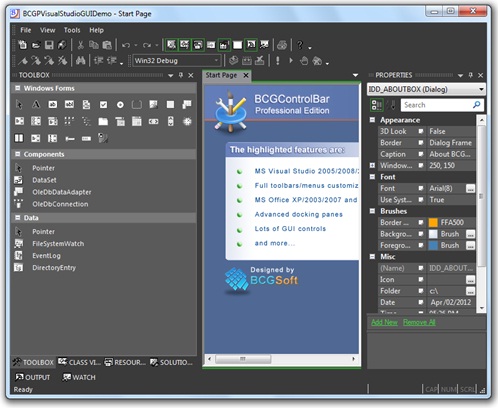
Task: Collapse the Data toolbox group
Action: (18, 217)
